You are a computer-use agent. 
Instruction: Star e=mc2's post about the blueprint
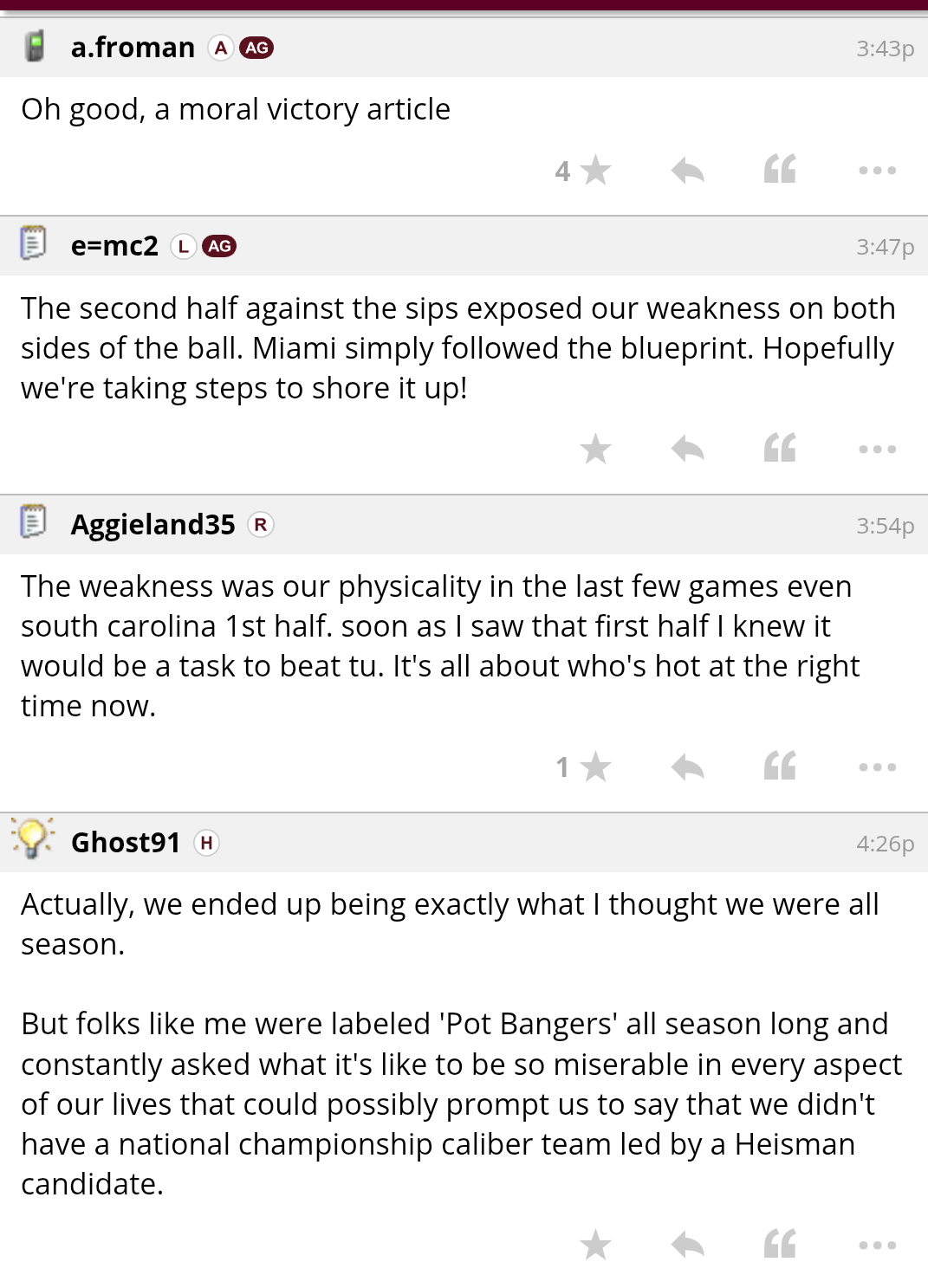595,449
